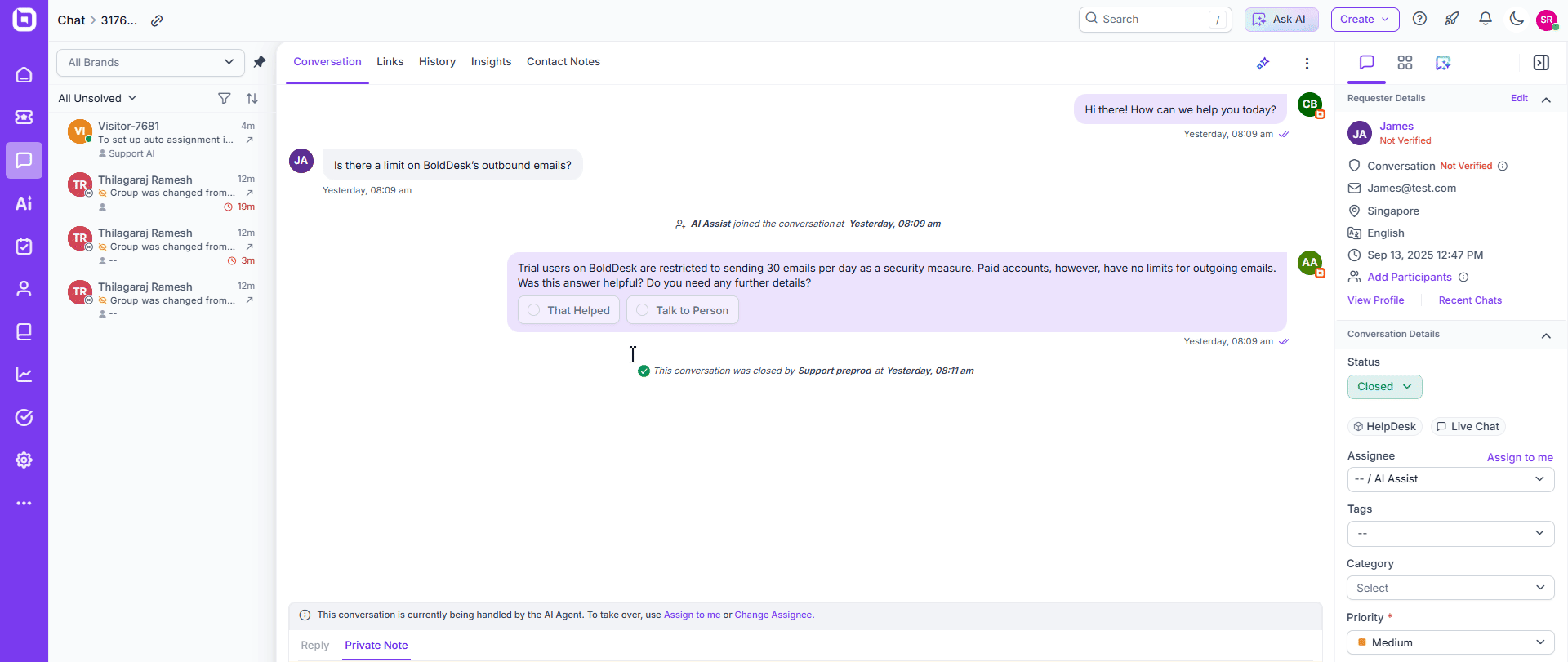Open the All Brands dropdown
This screenshot has height=662, width=1568.
pyautogui.click(x=150, y=62)
